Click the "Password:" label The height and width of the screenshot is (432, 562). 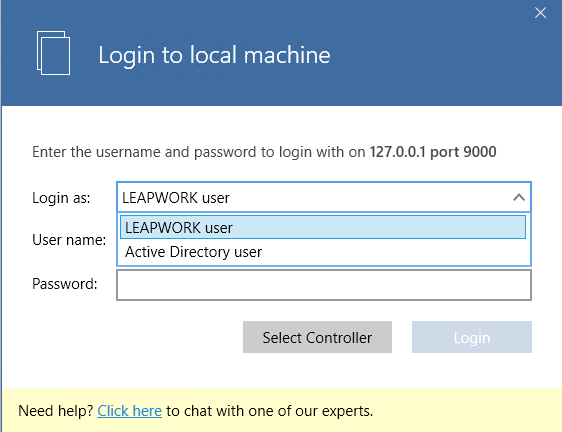pyautogui.click(x=65, y=284)
